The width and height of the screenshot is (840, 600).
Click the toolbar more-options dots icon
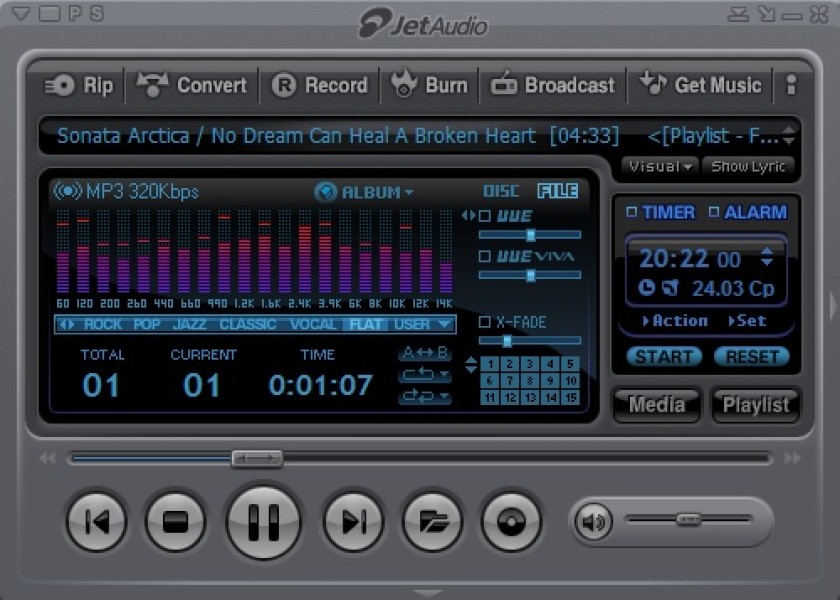click(x=791, y=85)
